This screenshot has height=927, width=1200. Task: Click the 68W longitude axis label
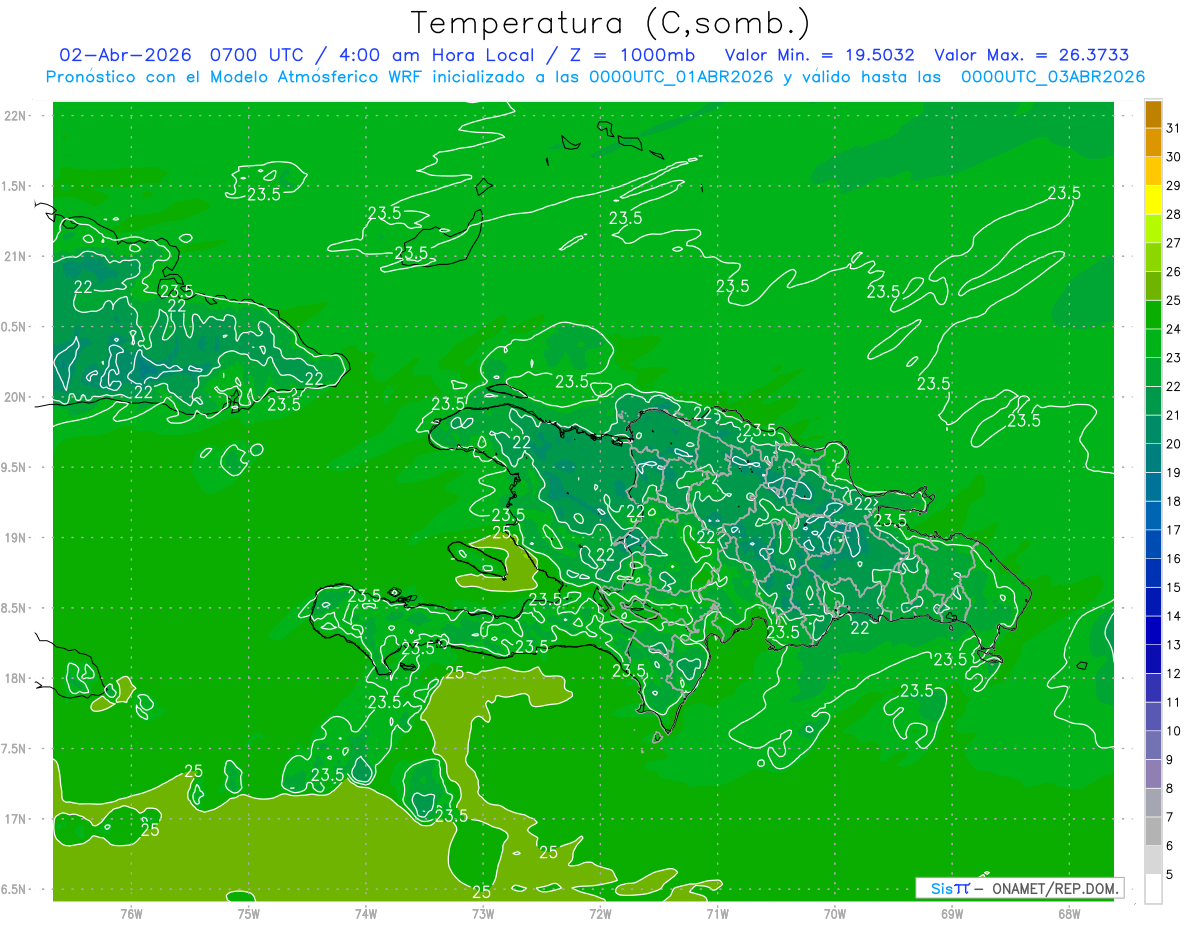(1069, 913)
